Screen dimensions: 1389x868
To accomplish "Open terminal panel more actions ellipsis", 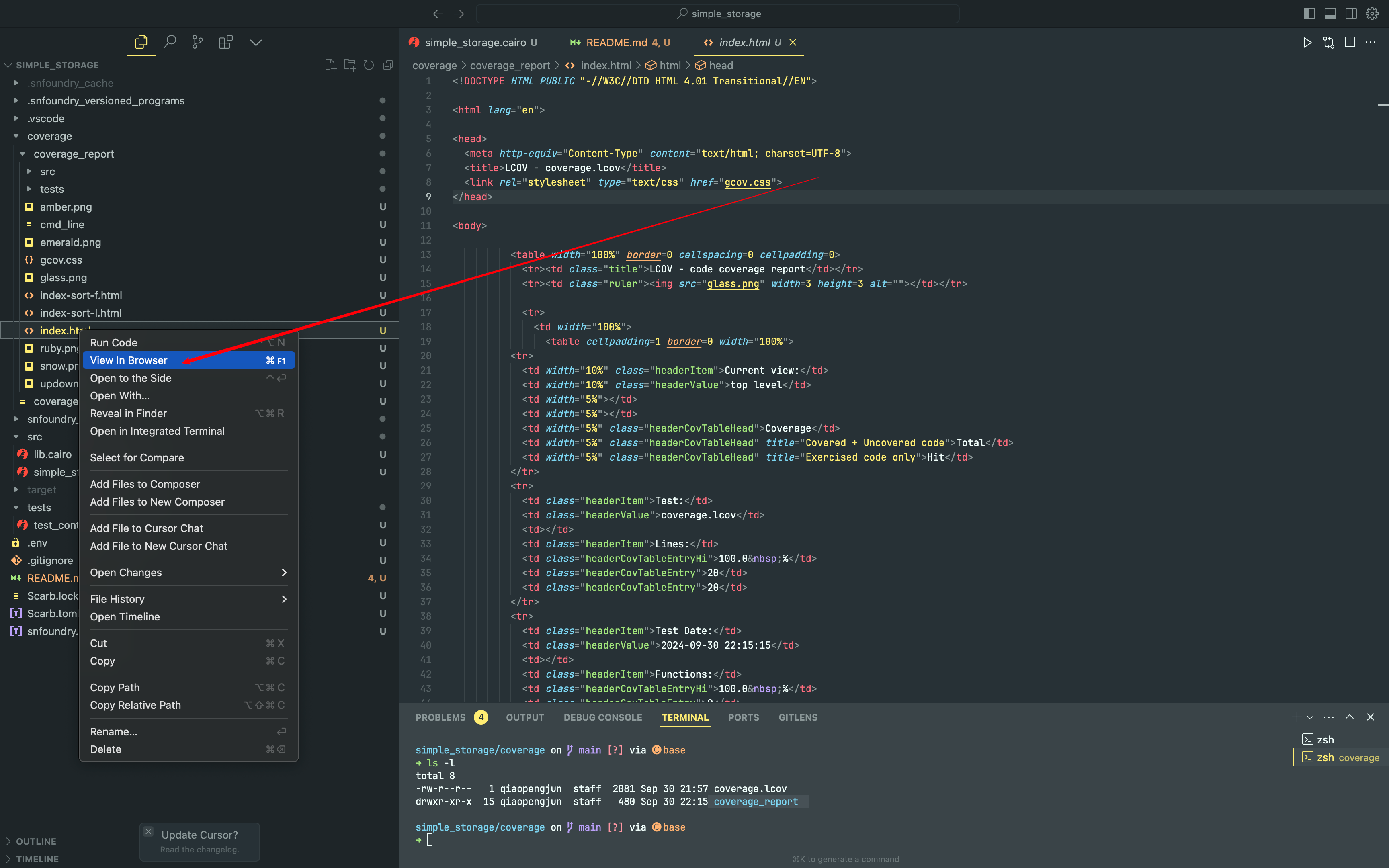I will tap(1328, 717).
